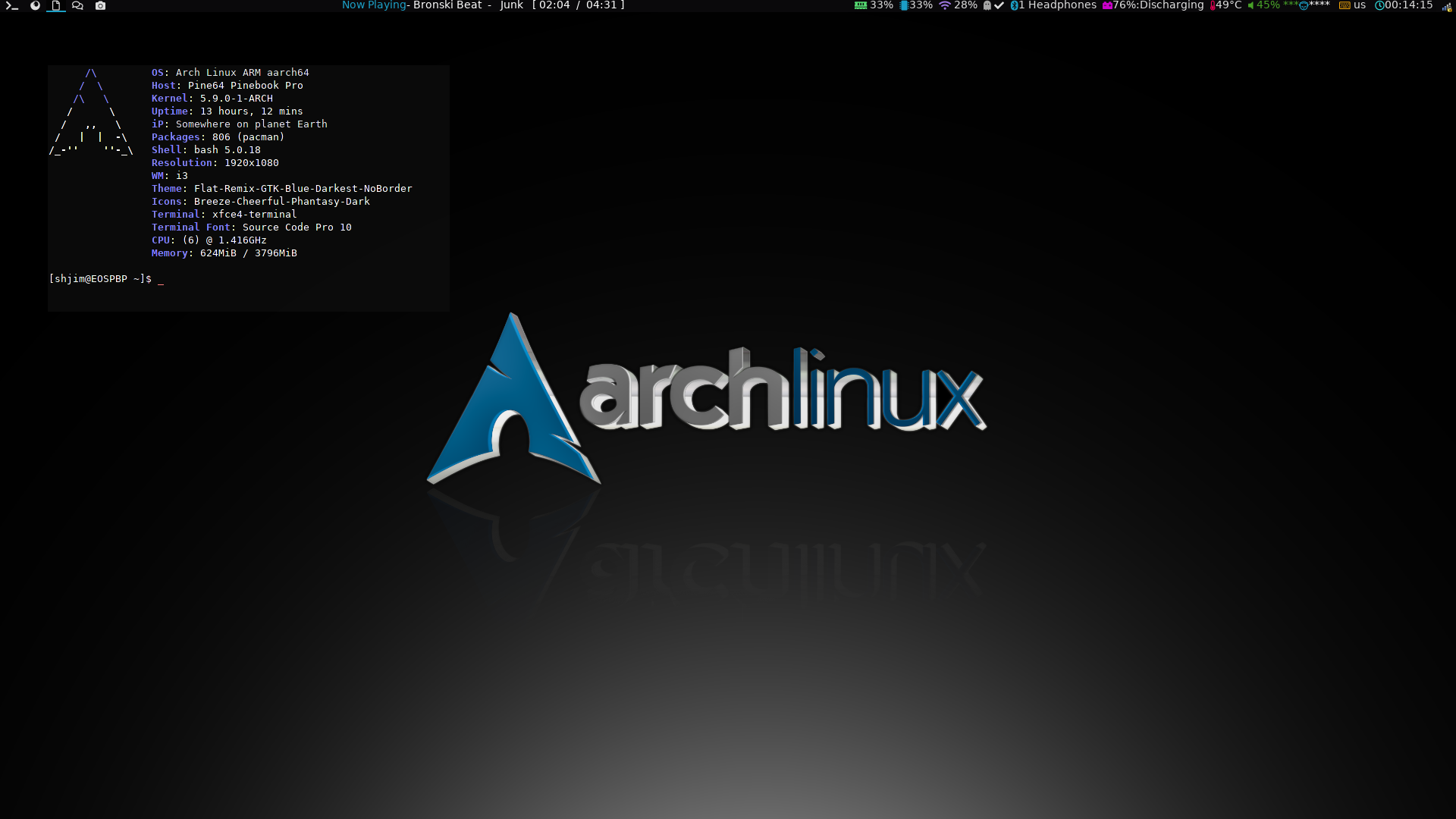Click the 'Resolution: 1920x1080' line
The width and height of the screenshot is (1456, 819).
coord(215,163)
